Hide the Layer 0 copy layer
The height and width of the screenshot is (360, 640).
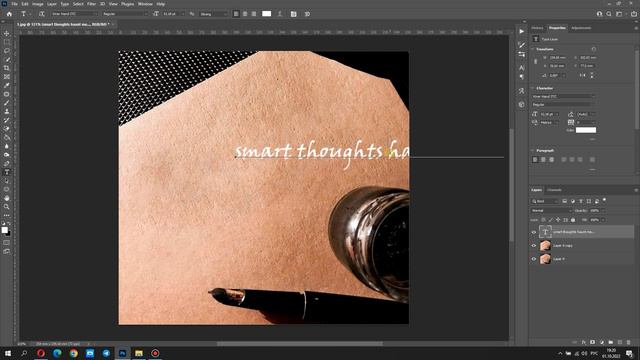point(533,245)
